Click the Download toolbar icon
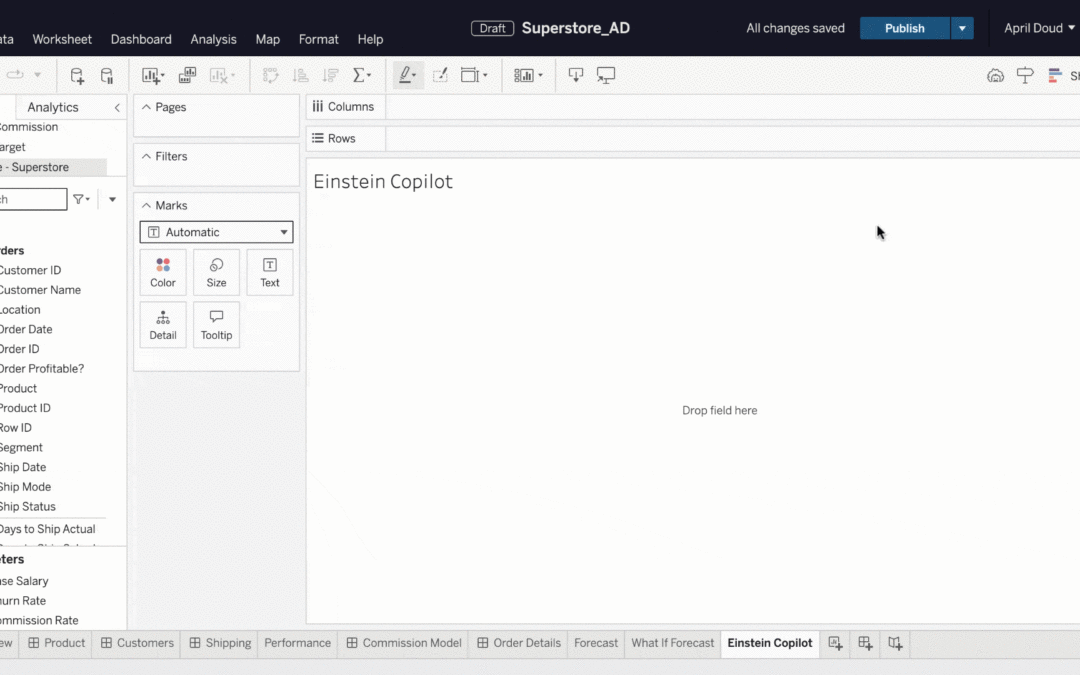 [576, 76]
